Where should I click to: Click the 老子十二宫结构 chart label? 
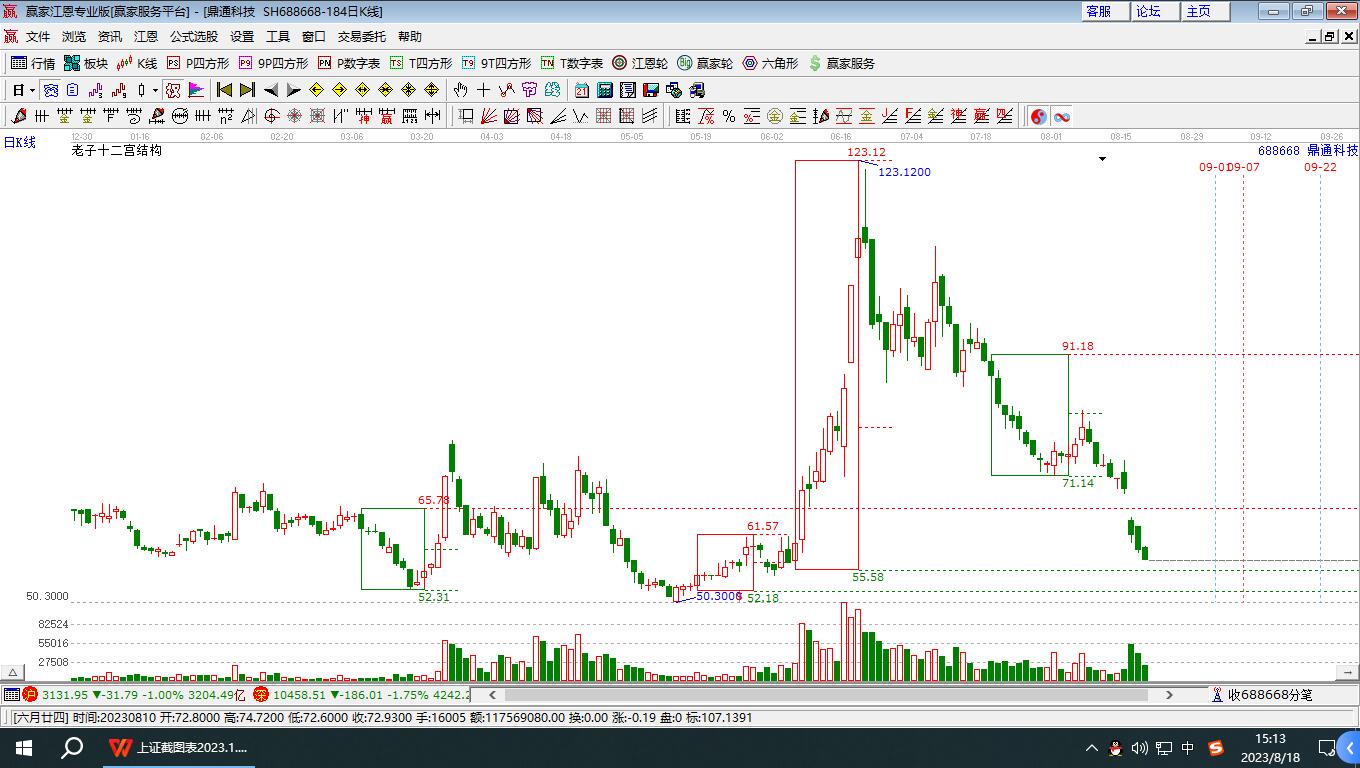pos(116,150)
